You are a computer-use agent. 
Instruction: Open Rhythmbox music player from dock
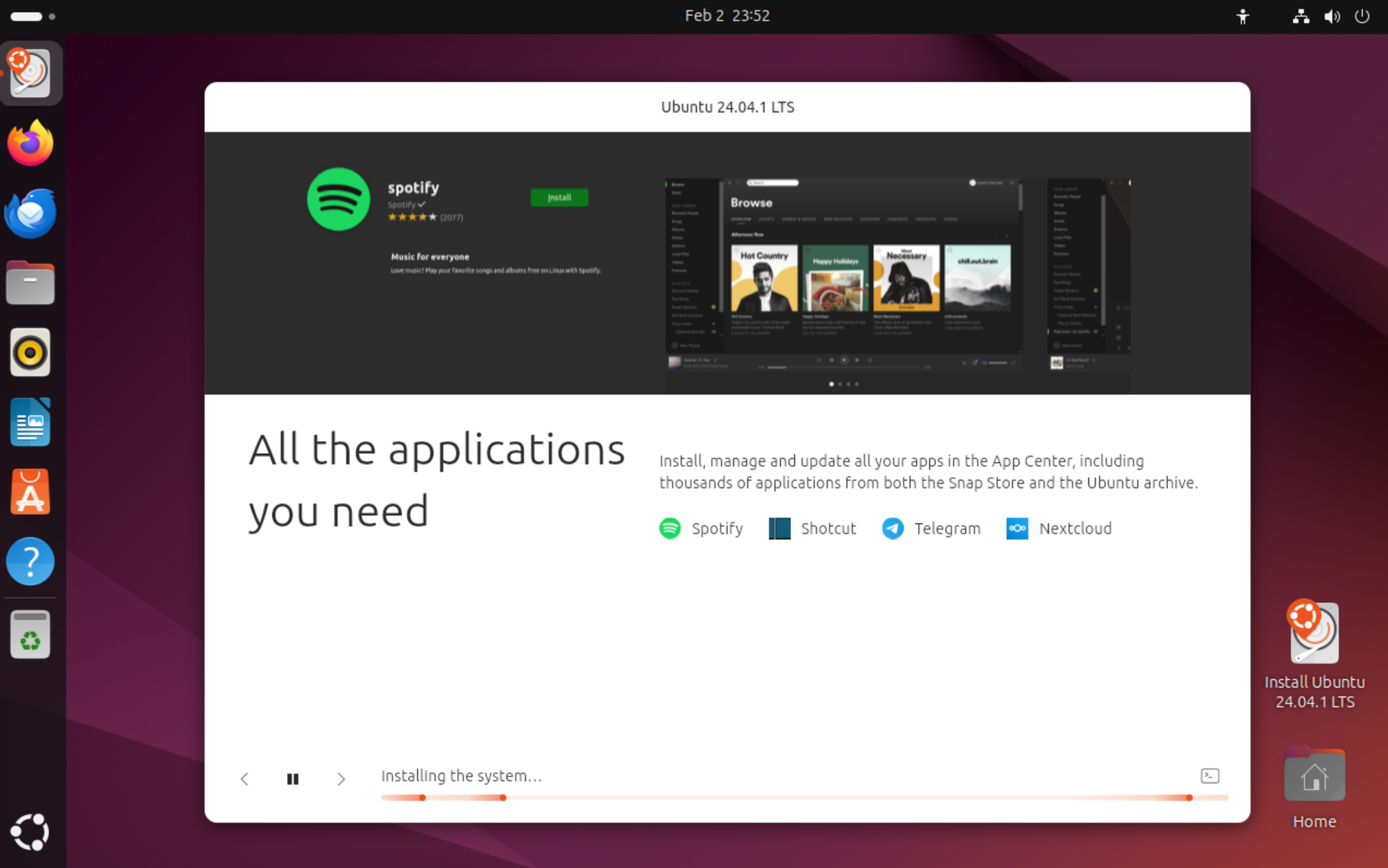31,352
